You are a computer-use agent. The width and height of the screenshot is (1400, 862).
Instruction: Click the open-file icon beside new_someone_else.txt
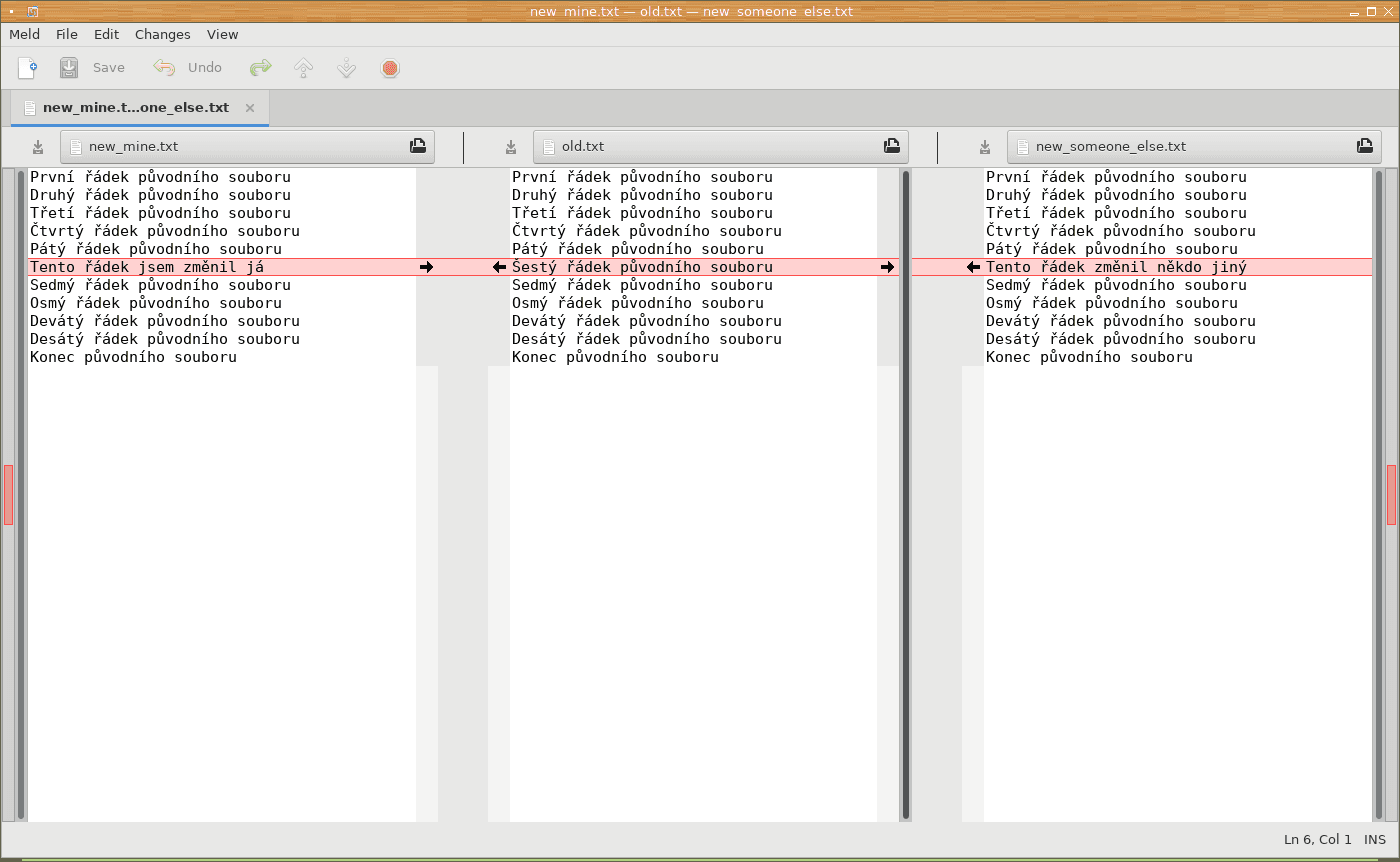pyautogui.click(x=1365, y=146)
